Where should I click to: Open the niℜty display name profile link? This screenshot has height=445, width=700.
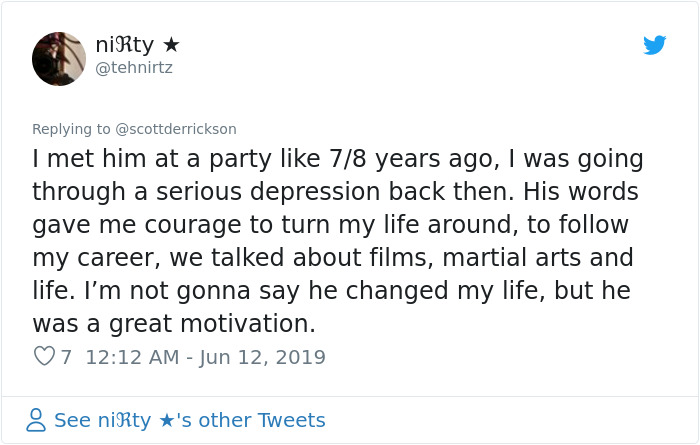(126, 45)
